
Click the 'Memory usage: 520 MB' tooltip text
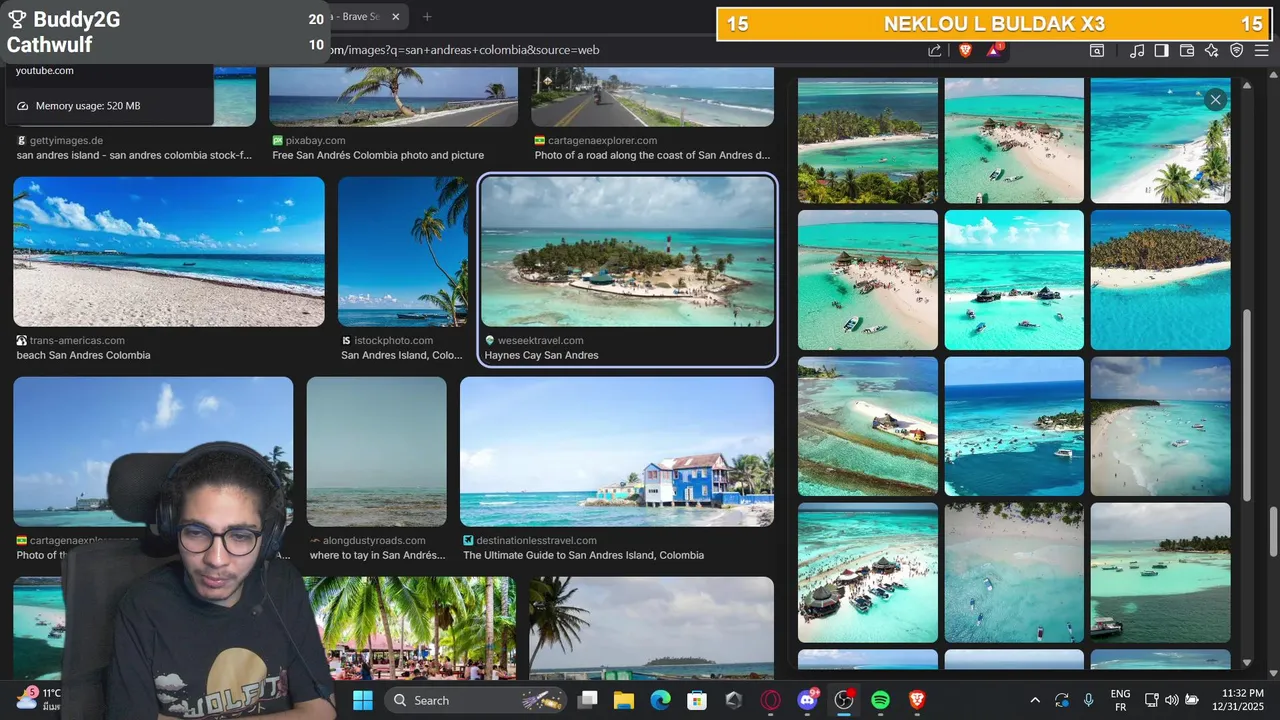tap(88, 106)
